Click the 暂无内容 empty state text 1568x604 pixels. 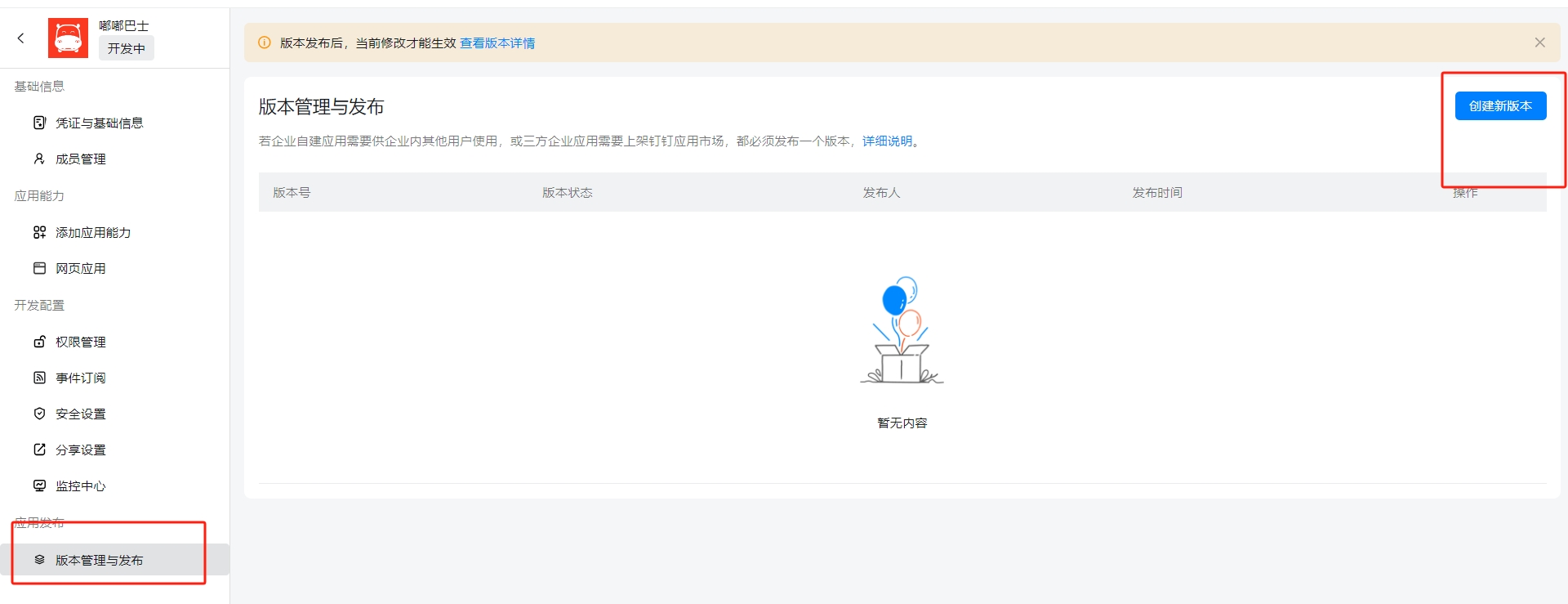click(902, 423)
